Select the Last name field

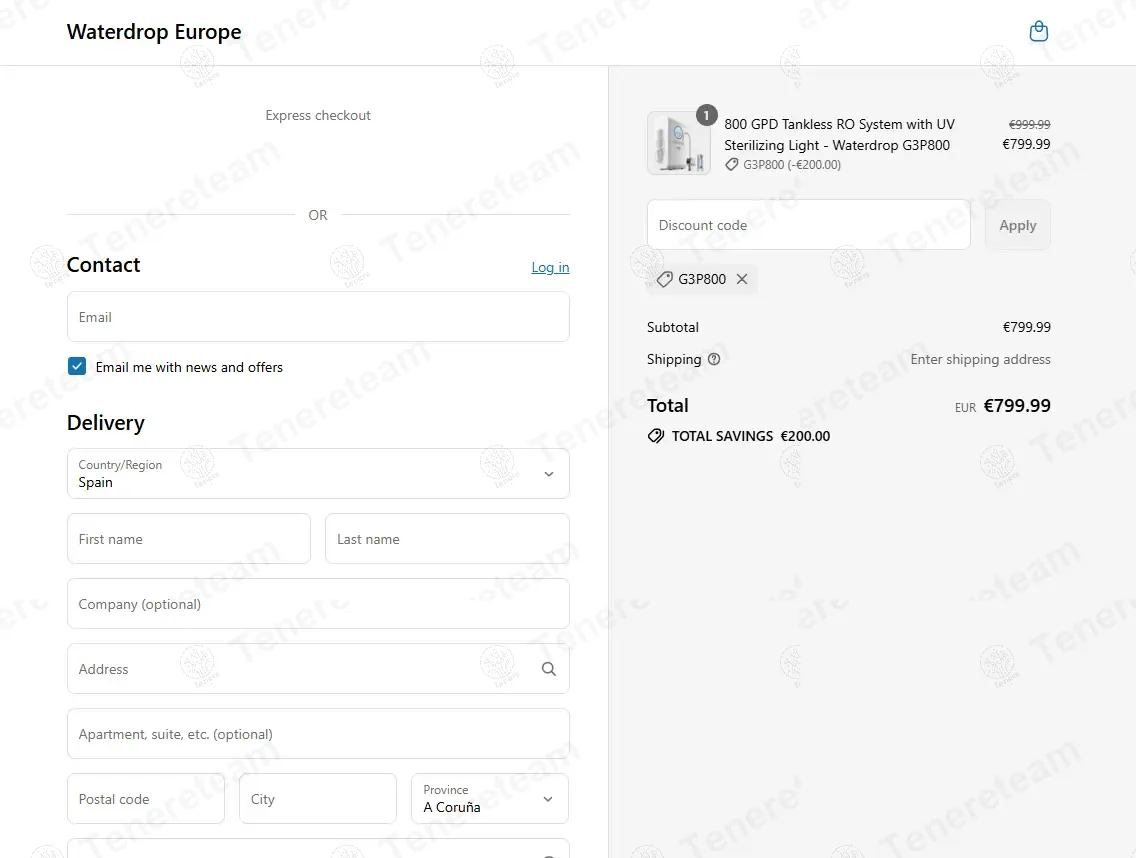[x=447, y=539]
